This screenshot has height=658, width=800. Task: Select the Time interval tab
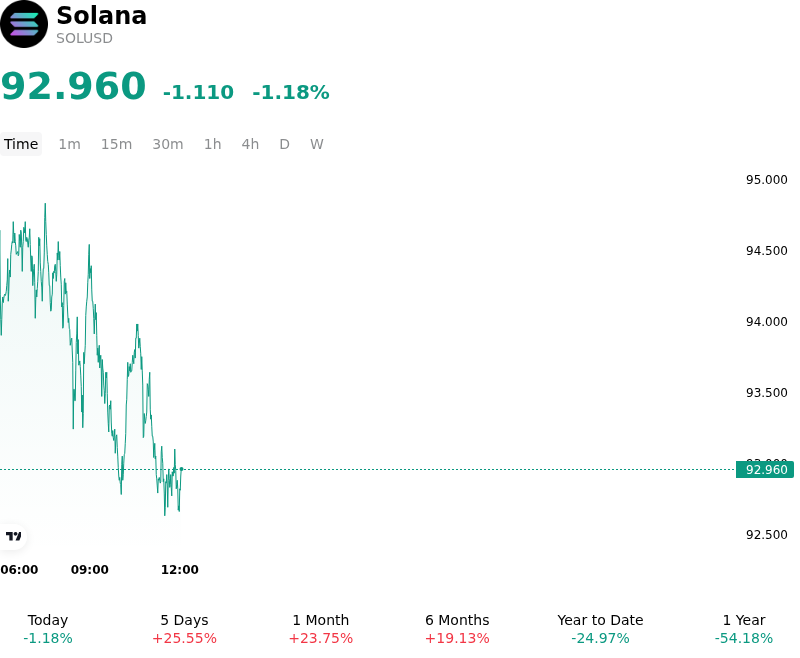coord(21,144)
